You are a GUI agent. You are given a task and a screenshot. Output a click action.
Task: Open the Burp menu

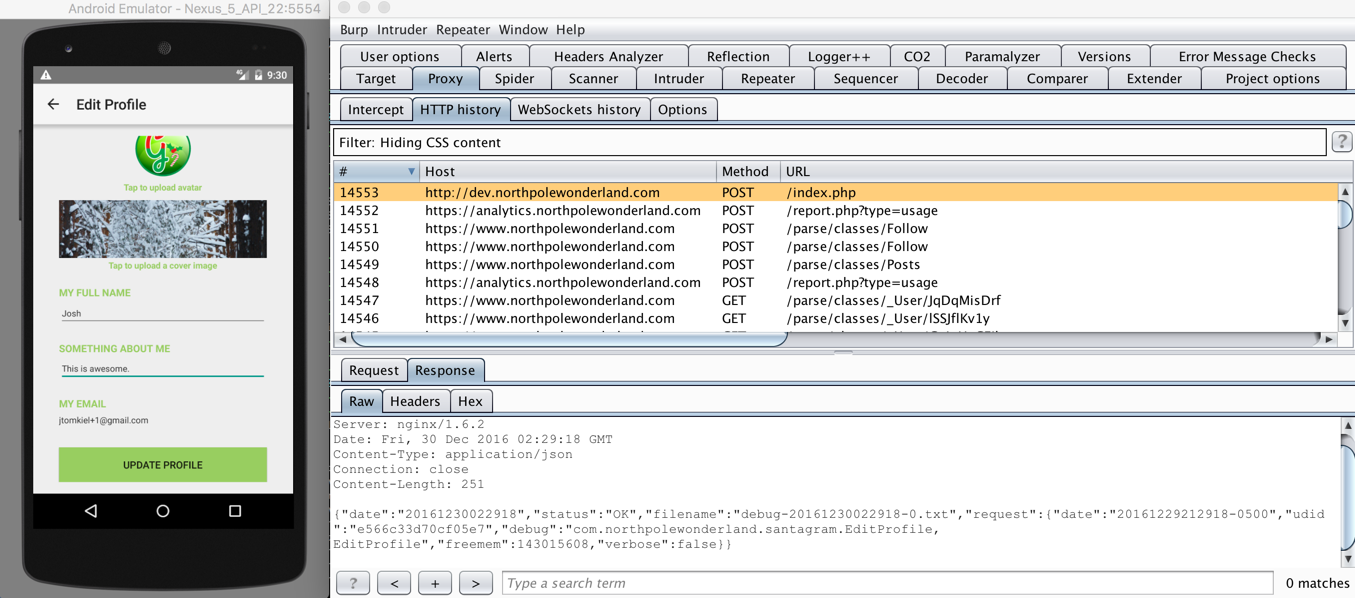pyautogui.click(x=354, y=30)
